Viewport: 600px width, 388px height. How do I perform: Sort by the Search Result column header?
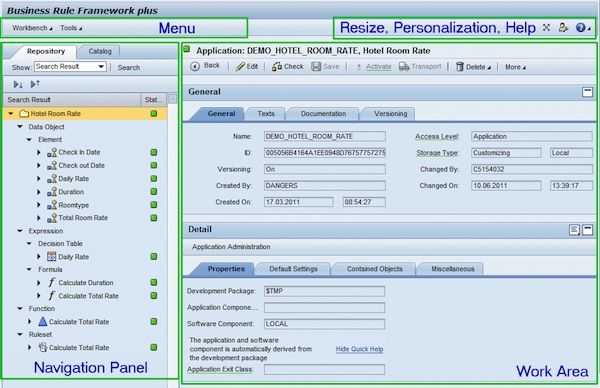click(x=72, y=99)
